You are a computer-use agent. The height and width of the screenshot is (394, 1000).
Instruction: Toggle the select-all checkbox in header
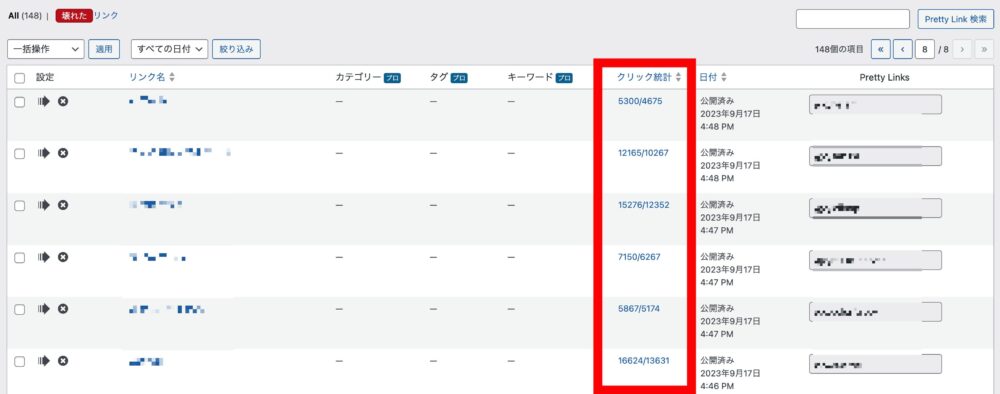point(20,78)
